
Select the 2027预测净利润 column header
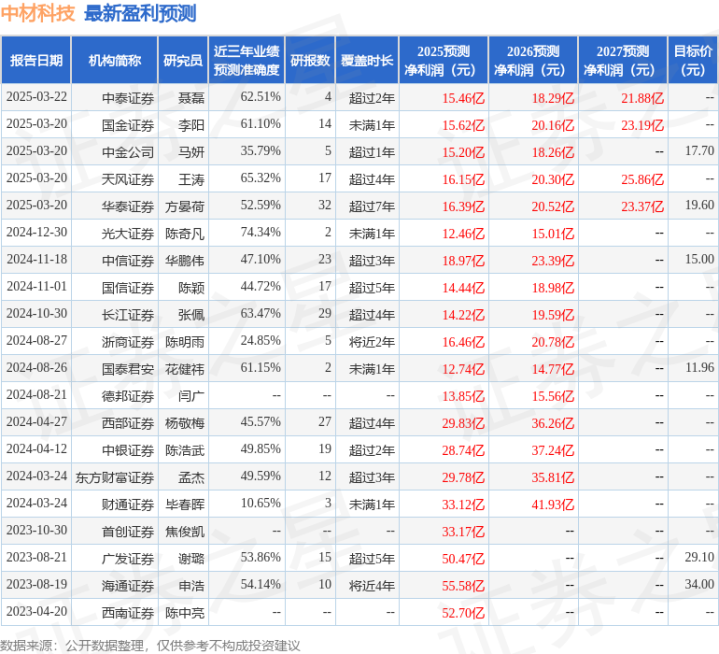(x=623, y=60)
